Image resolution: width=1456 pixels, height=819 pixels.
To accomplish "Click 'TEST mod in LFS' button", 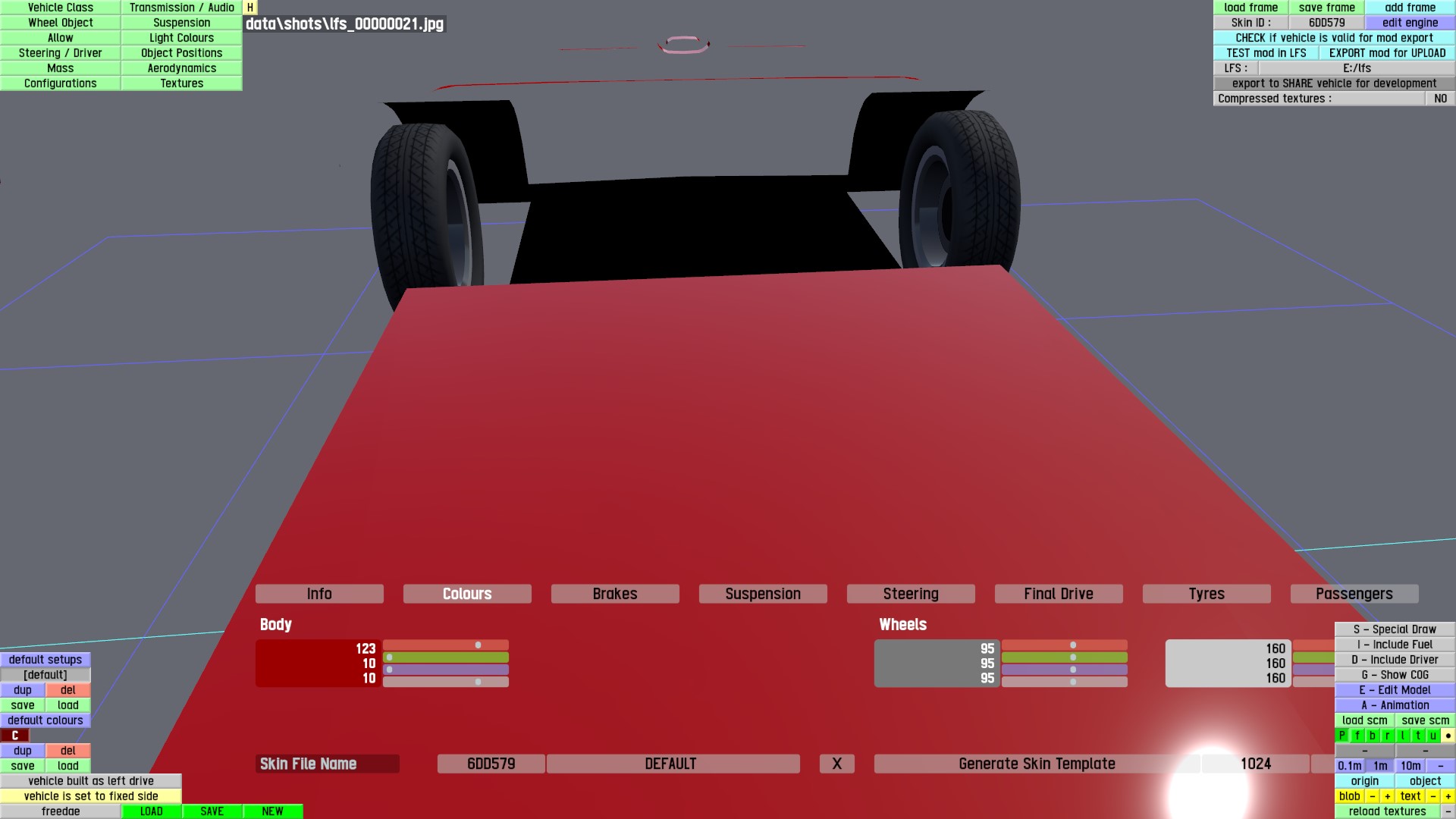I will click(x=1266, y=53).
